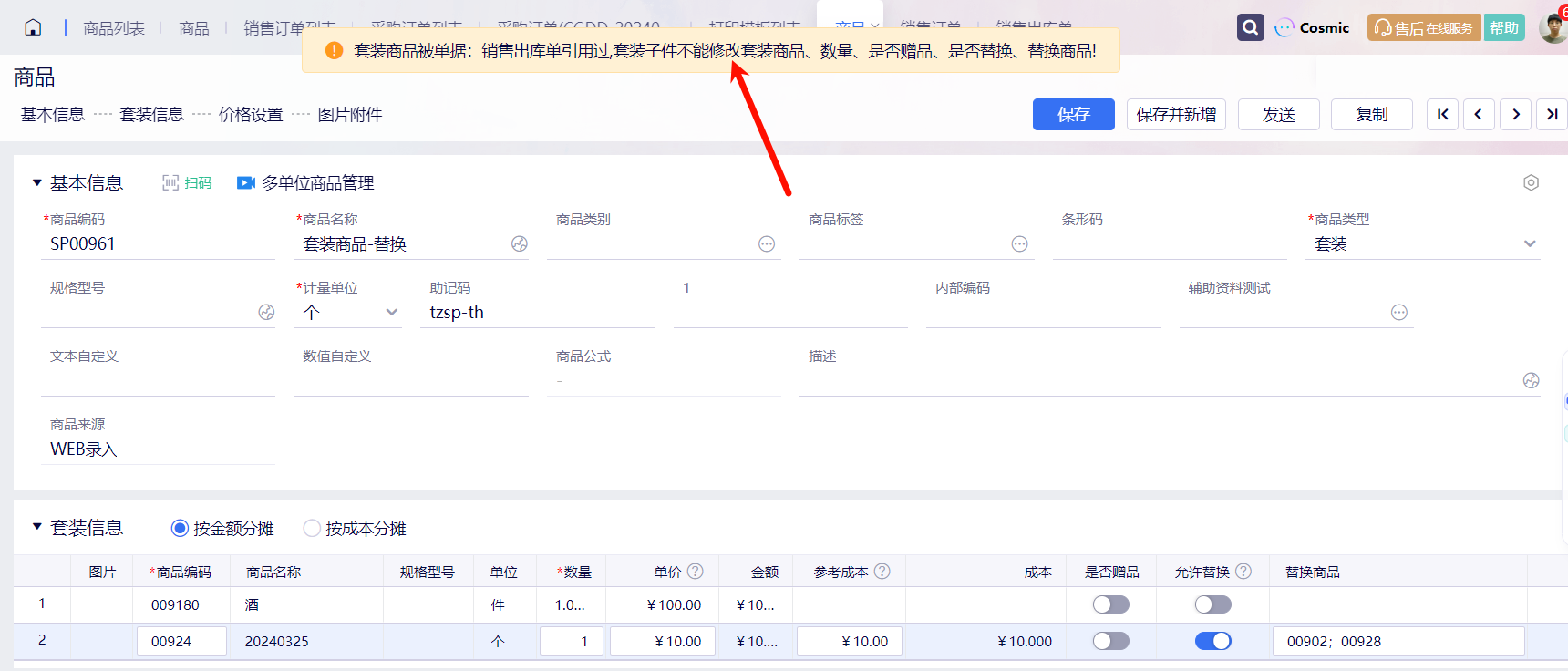1568x671 pixels.
Task: Jump to the first record
Action: (x=1442, y=114)
